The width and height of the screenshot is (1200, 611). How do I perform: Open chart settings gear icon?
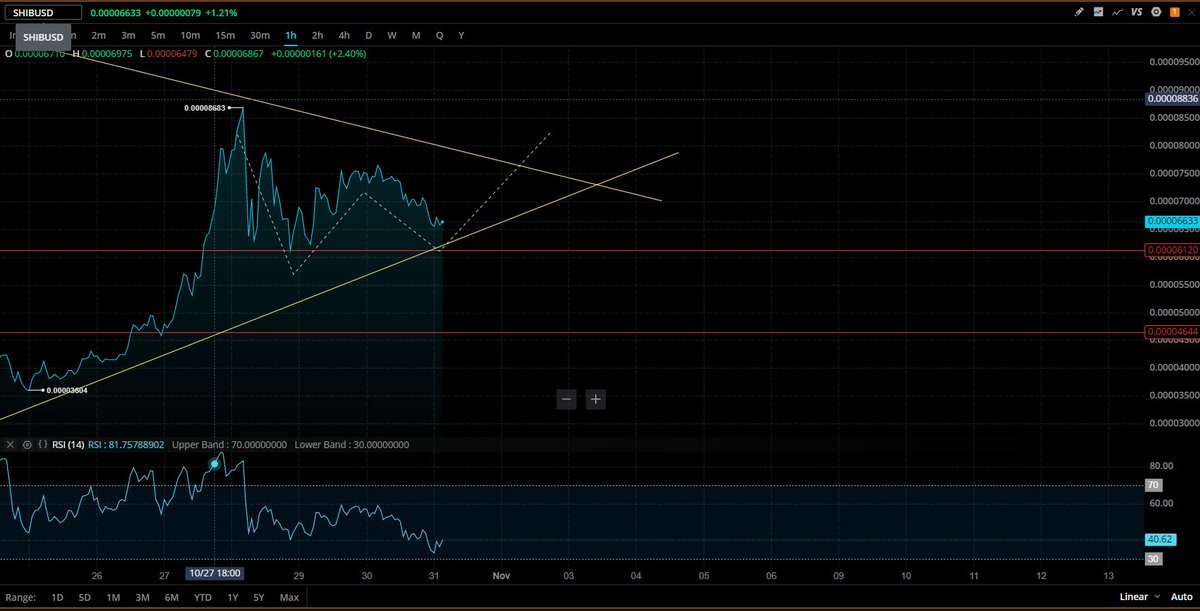click(x=1156, y=13)
